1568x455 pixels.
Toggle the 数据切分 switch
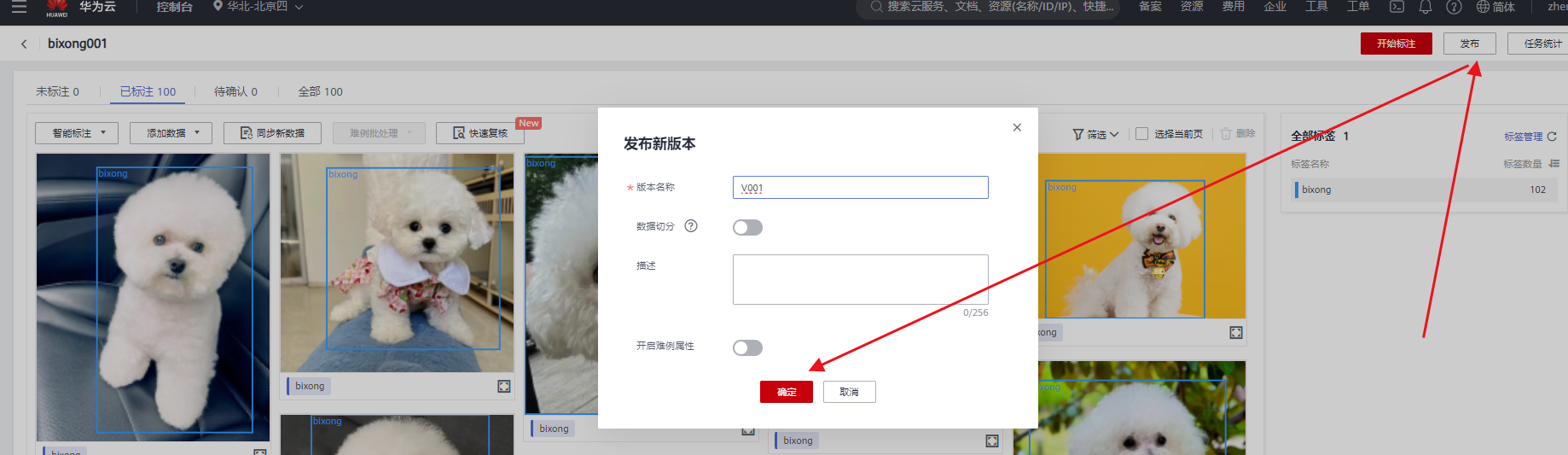tap(747, 227)
